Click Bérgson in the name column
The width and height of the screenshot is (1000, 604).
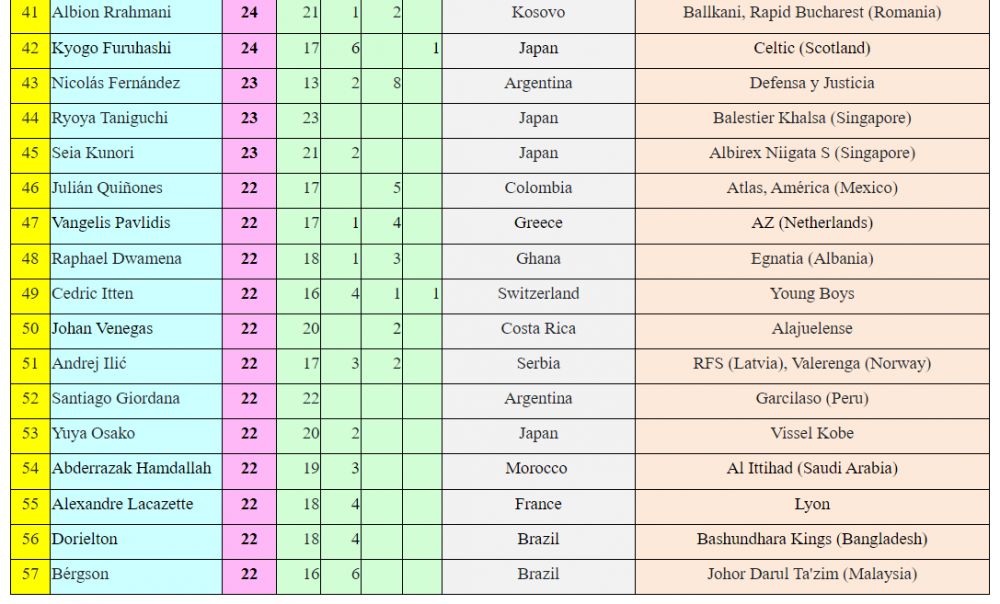click(80, 574)
